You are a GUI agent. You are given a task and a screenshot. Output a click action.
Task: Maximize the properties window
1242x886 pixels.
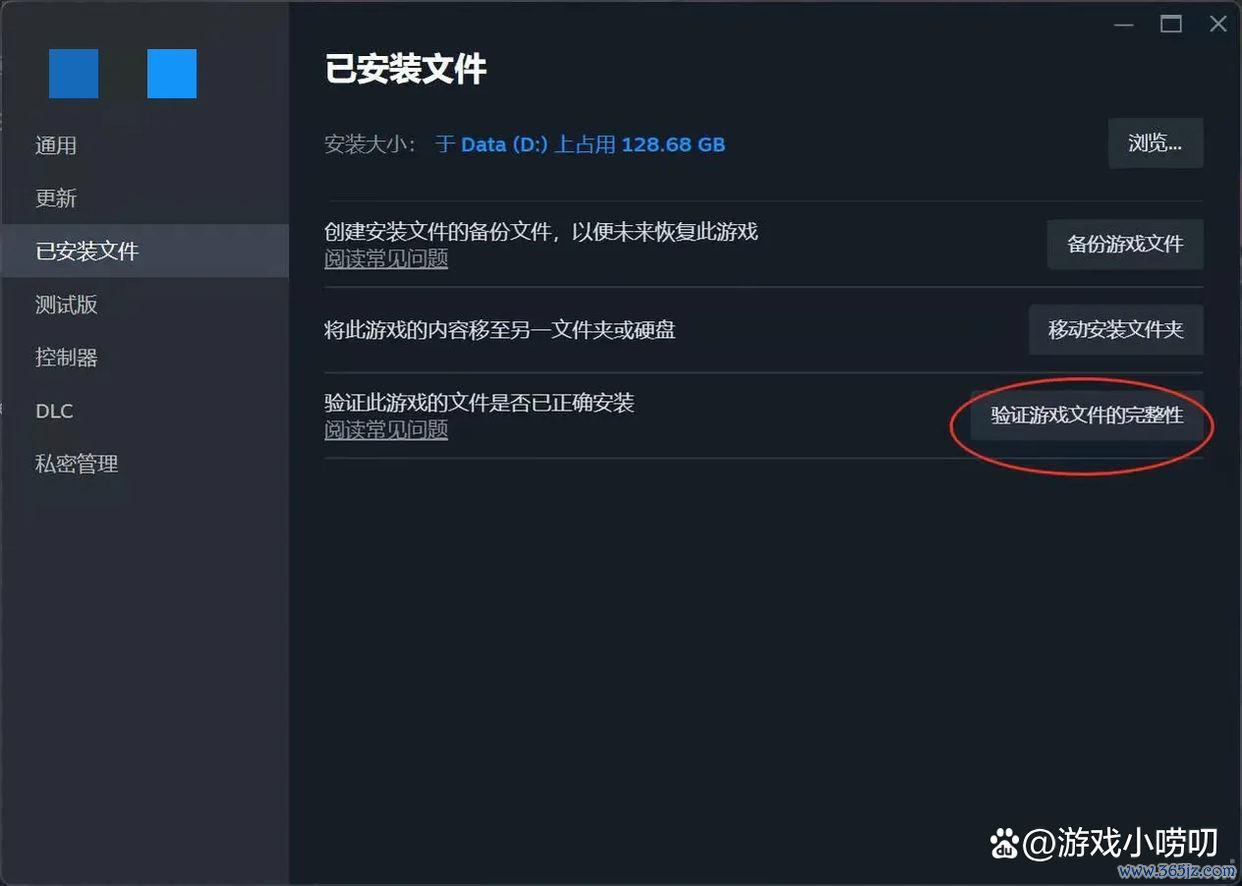click(x=1171, y=24)
